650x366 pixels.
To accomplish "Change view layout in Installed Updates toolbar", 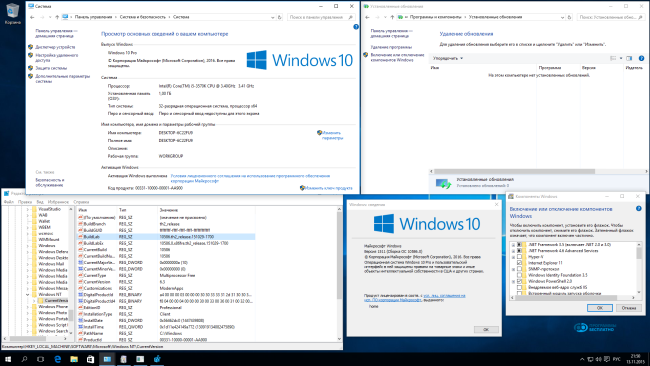I will 613,58.
